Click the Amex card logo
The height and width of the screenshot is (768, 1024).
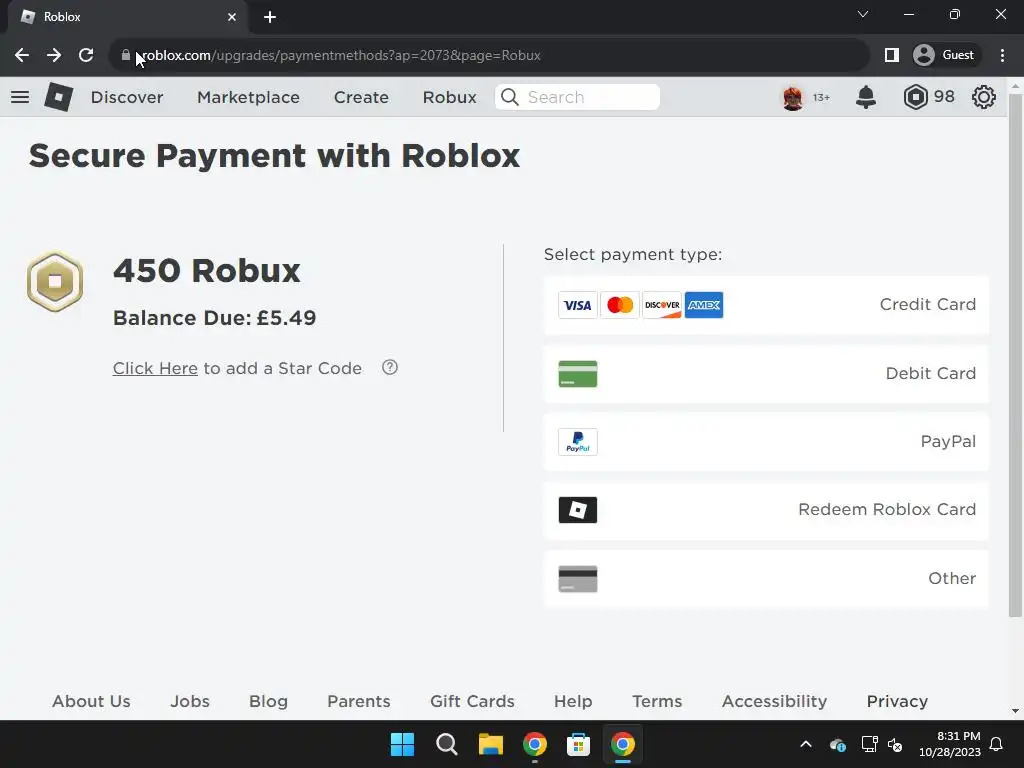pos(704,305)
